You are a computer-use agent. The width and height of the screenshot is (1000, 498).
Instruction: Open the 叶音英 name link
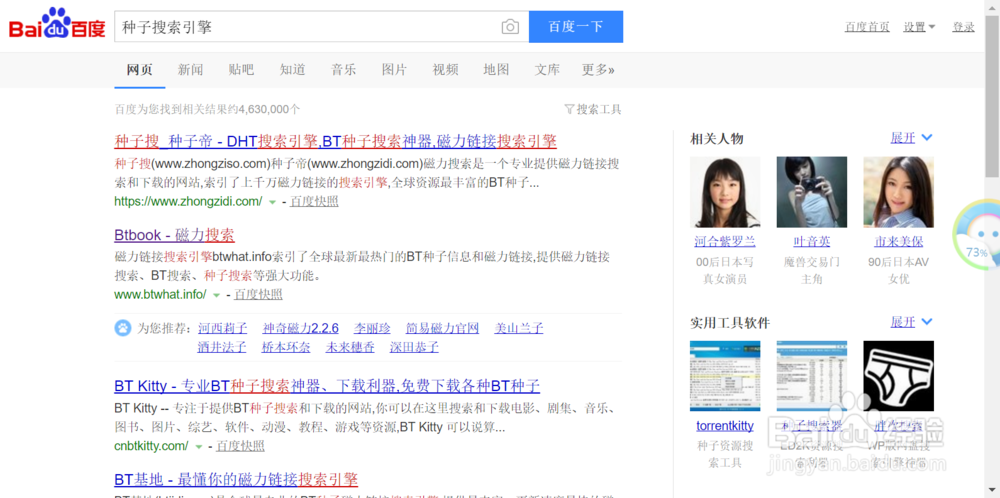[812, 242]
